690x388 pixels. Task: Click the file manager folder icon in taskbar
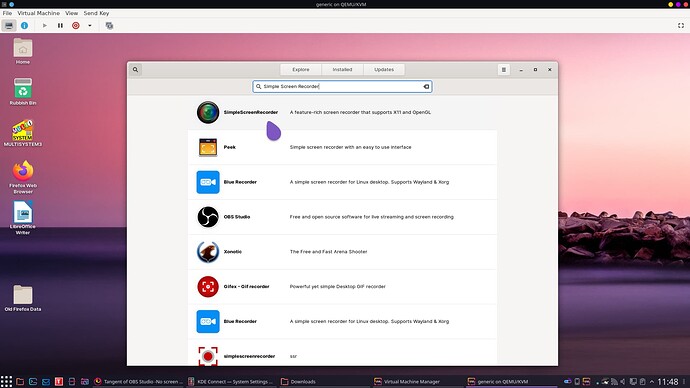click(x=20, y=381)
